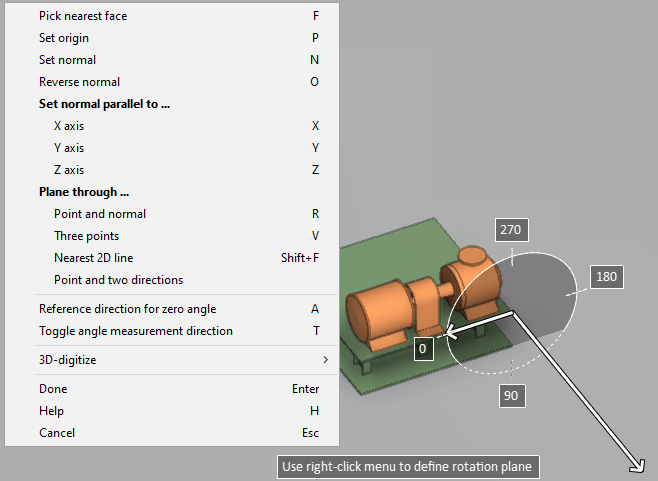This screenshot has height=481, width=658.
Task: Toggle angle measurement direction
Action: click(x=135, y=331)
